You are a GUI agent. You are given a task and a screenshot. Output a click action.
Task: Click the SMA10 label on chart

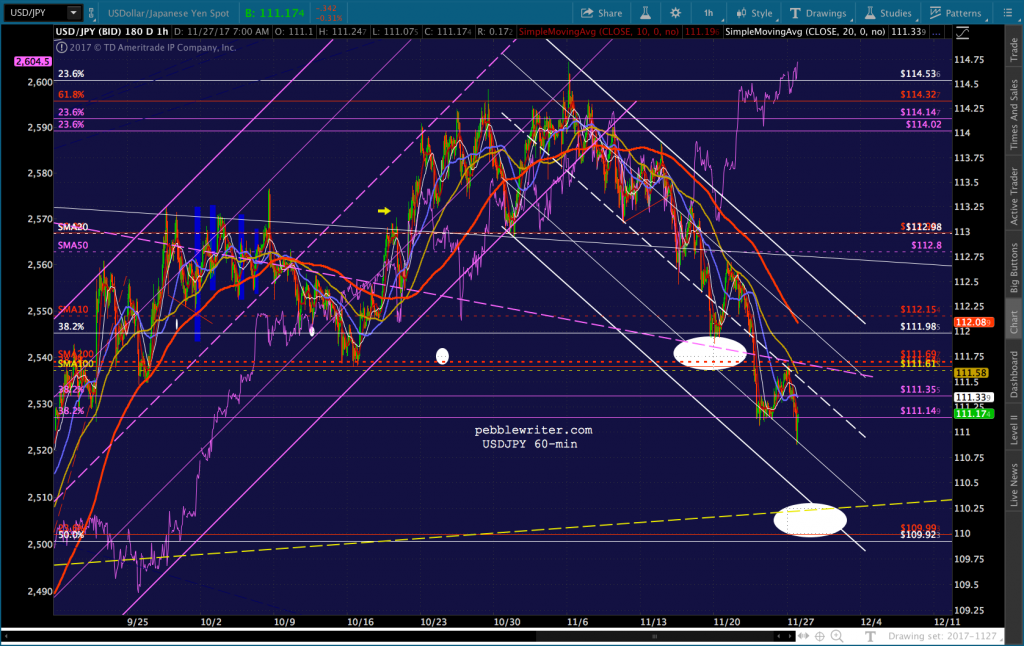(72, 310)
